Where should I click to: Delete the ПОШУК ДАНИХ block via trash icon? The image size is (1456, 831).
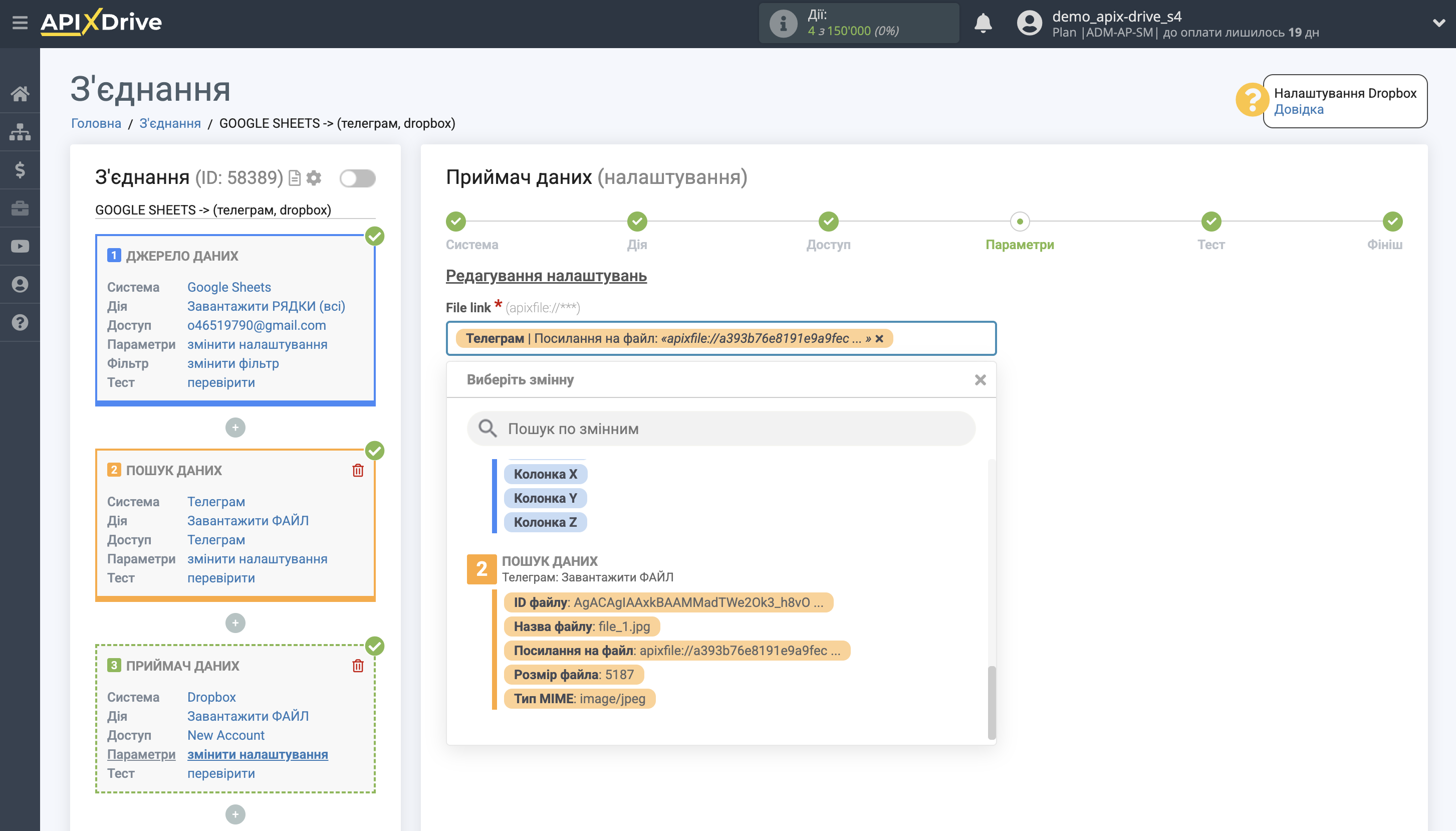tap(358, 470)
